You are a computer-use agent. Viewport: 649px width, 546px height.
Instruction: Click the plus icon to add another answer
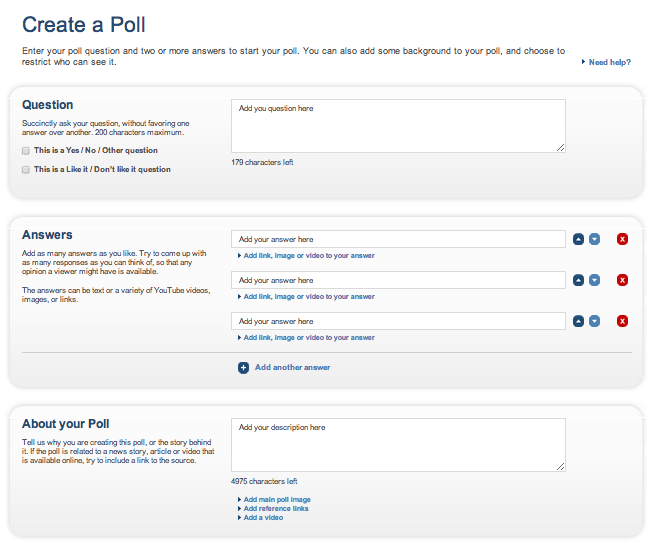click(x=243, y=368)
